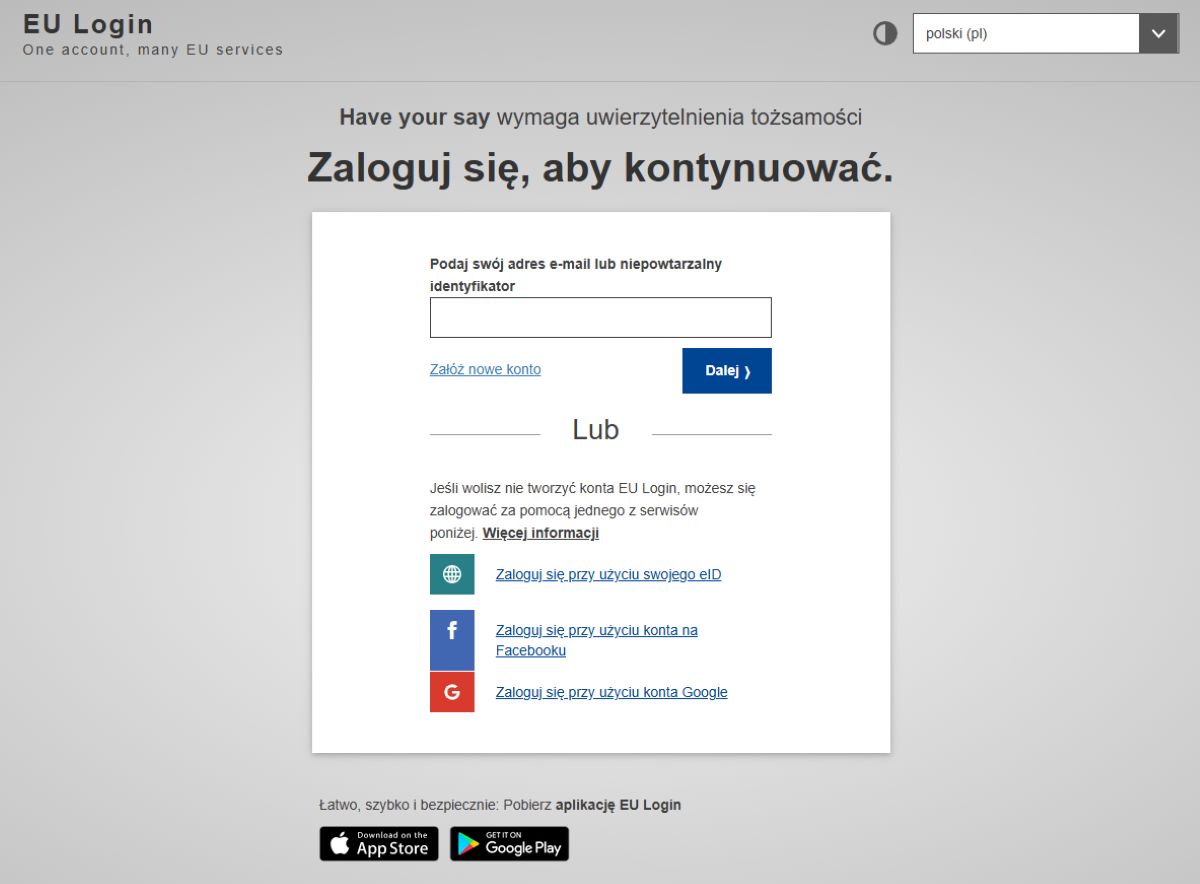Click the EU Login header title
The image size is (1200, 884).
(x=88, y=24)
